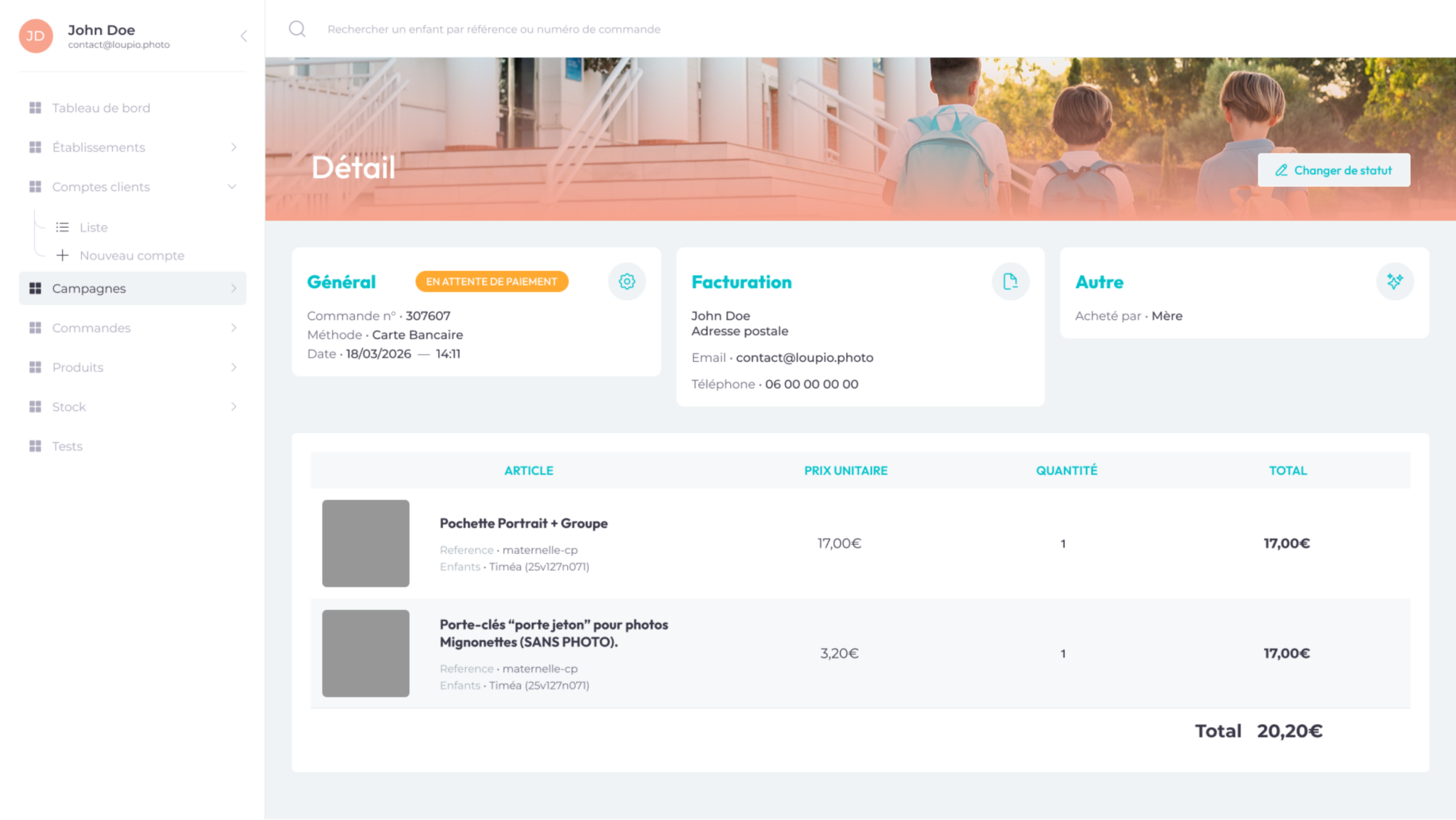1456x820 pixels.
Task: Click the EN ATTENTE DE PAIEMENT badge
Action: [x=492, y=282]
